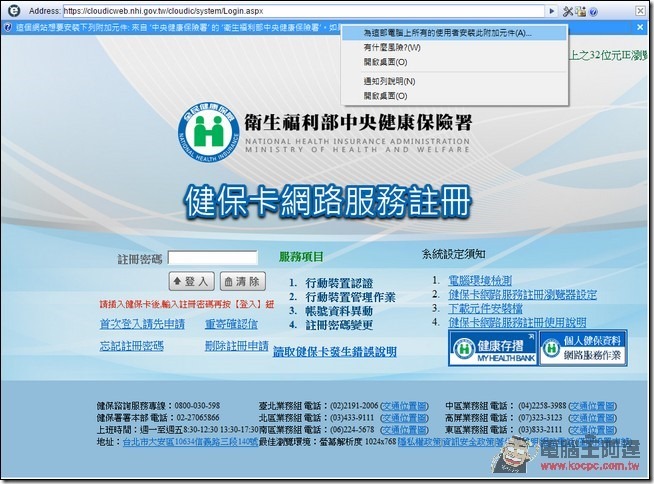Open 交通位置圖 link for 北區業務組

coord(404,418)
